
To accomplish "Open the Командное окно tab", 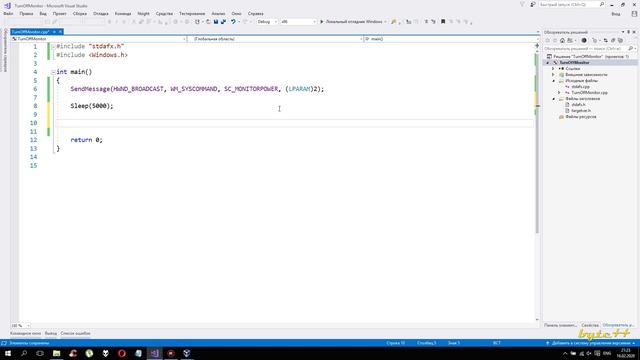I will point(25,333).
